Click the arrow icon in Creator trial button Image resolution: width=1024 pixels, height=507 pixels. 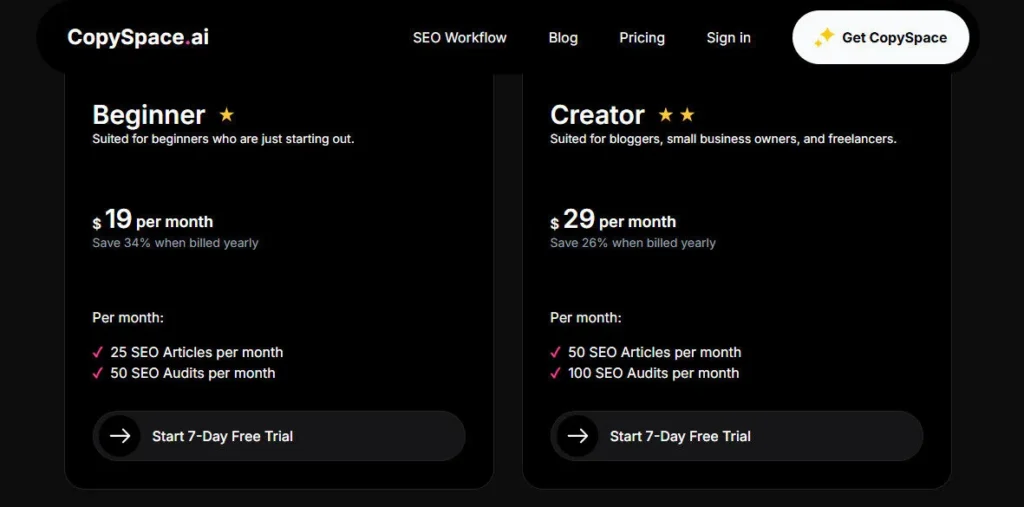pyautogui.click(x=578, y=436)
